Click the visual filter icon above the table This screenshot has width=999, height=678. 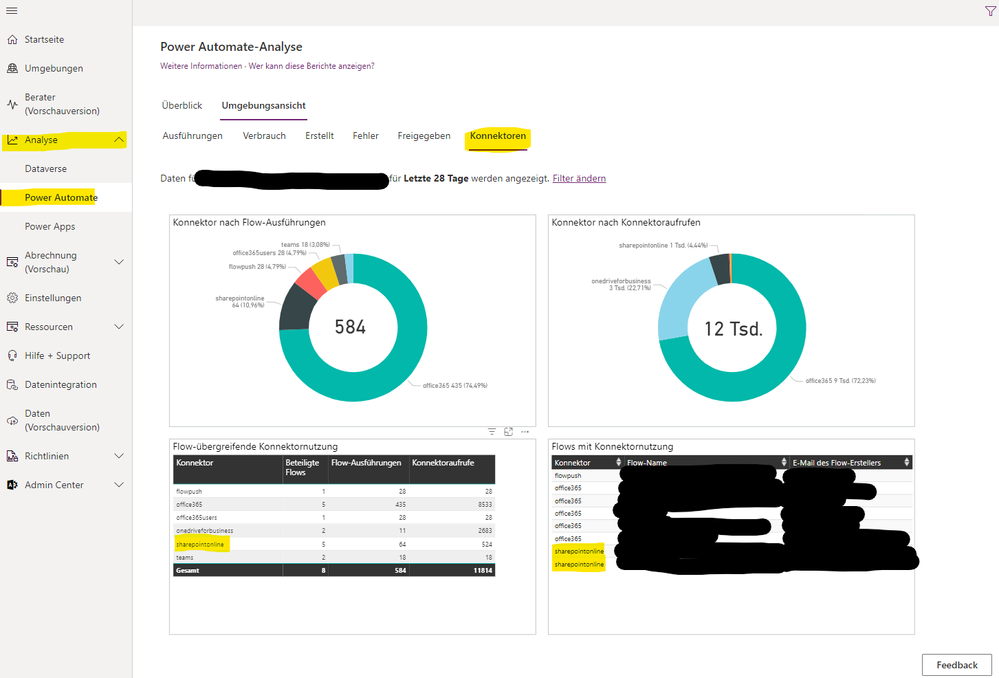[492, 431]
